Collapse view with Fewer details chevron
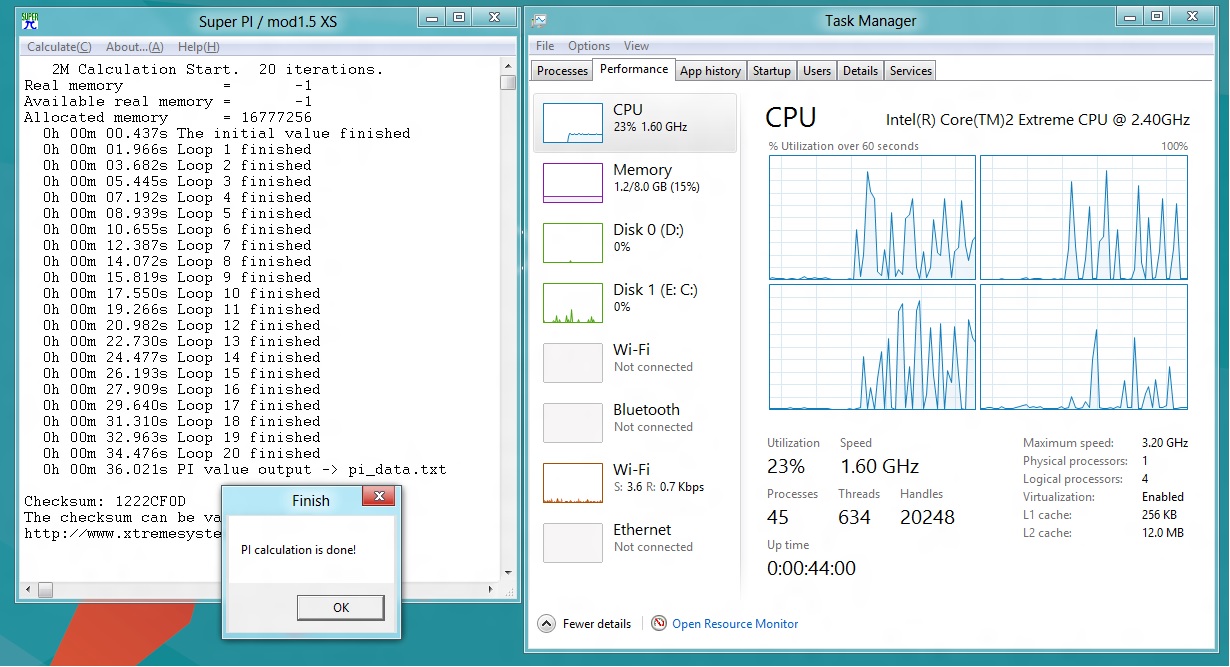 (546, 623)
